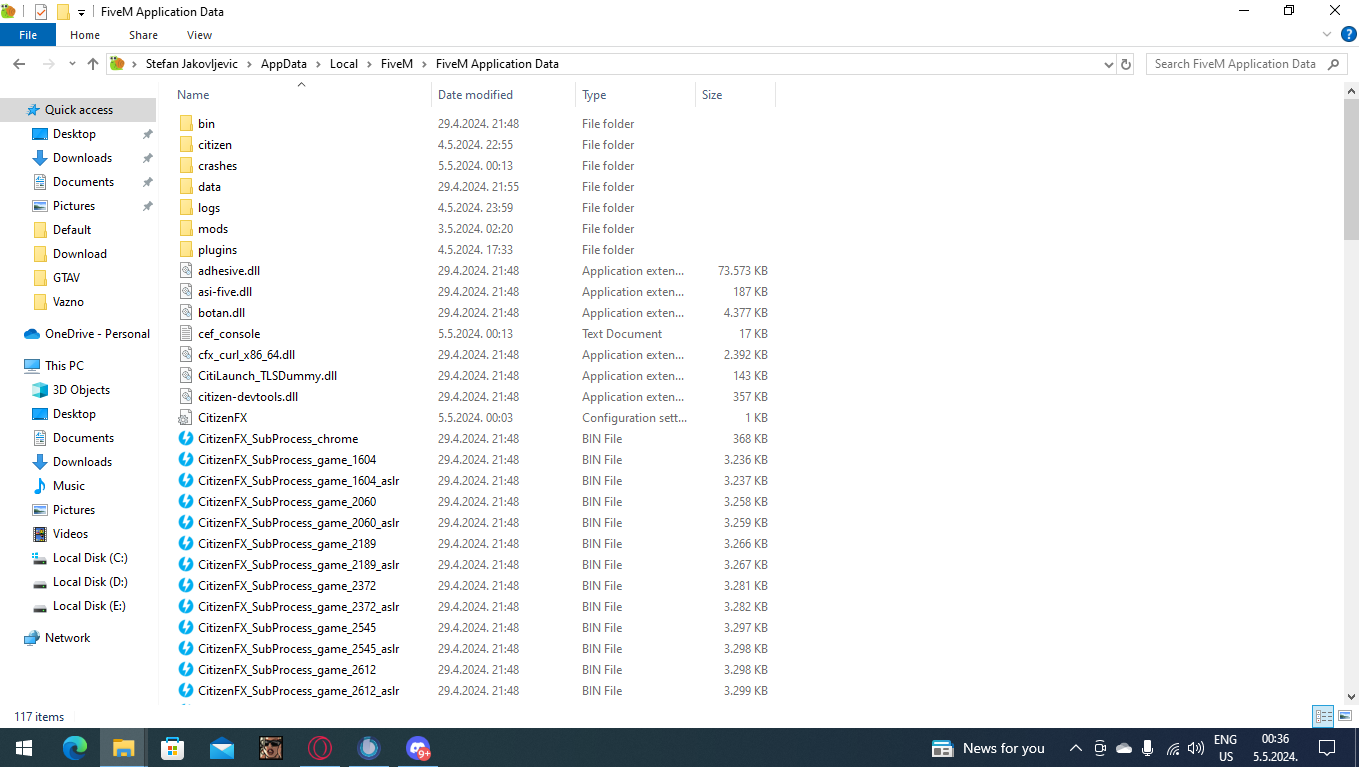This screenshot has height=767, width=1359.
Task: Switch to the Home ribbon tab
Action: (x=85, y=35)
